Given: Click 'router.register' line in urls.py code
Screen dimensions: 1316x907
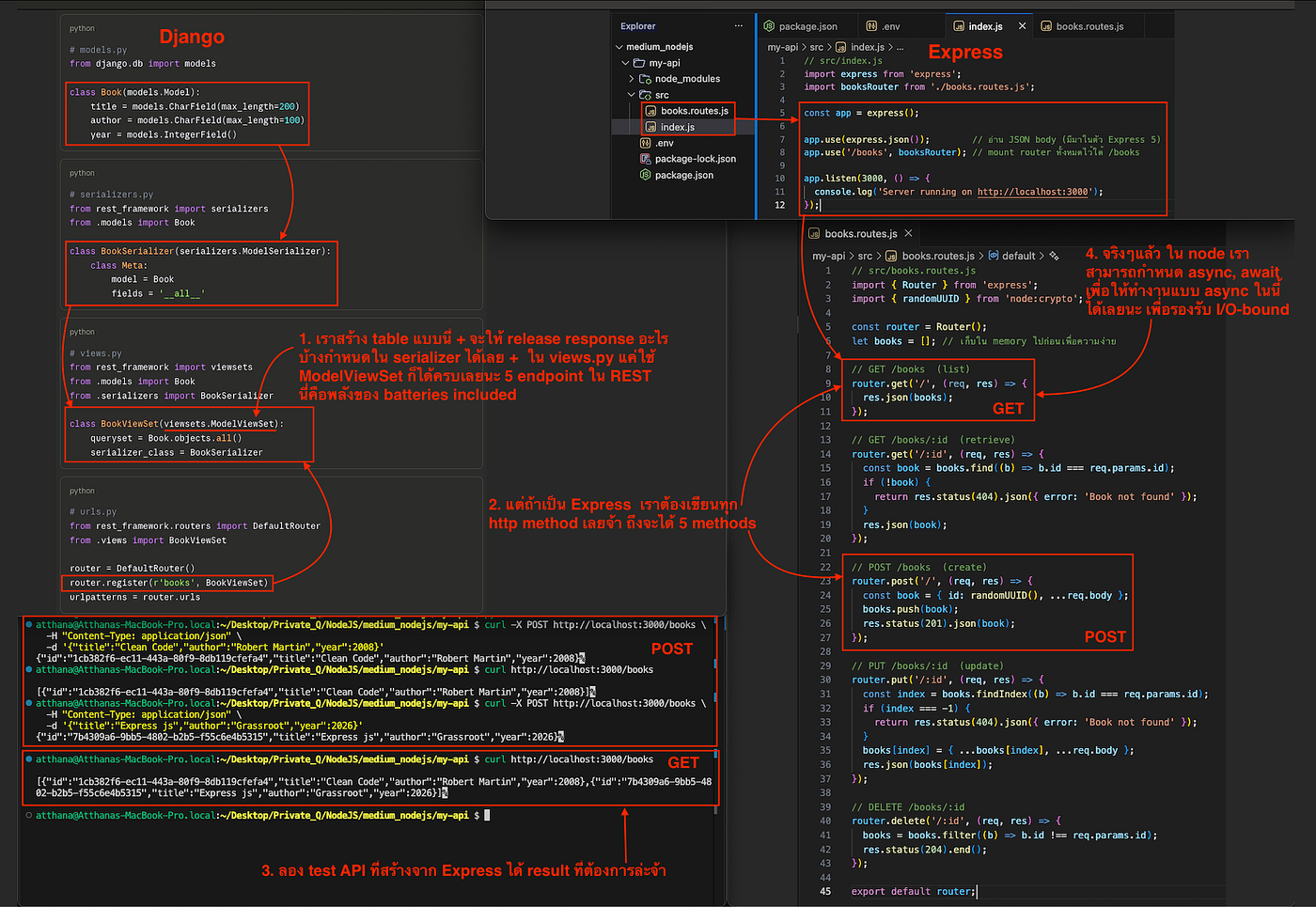Looking at the screenshot, I should pyautogui.click(x=169, y=583).
